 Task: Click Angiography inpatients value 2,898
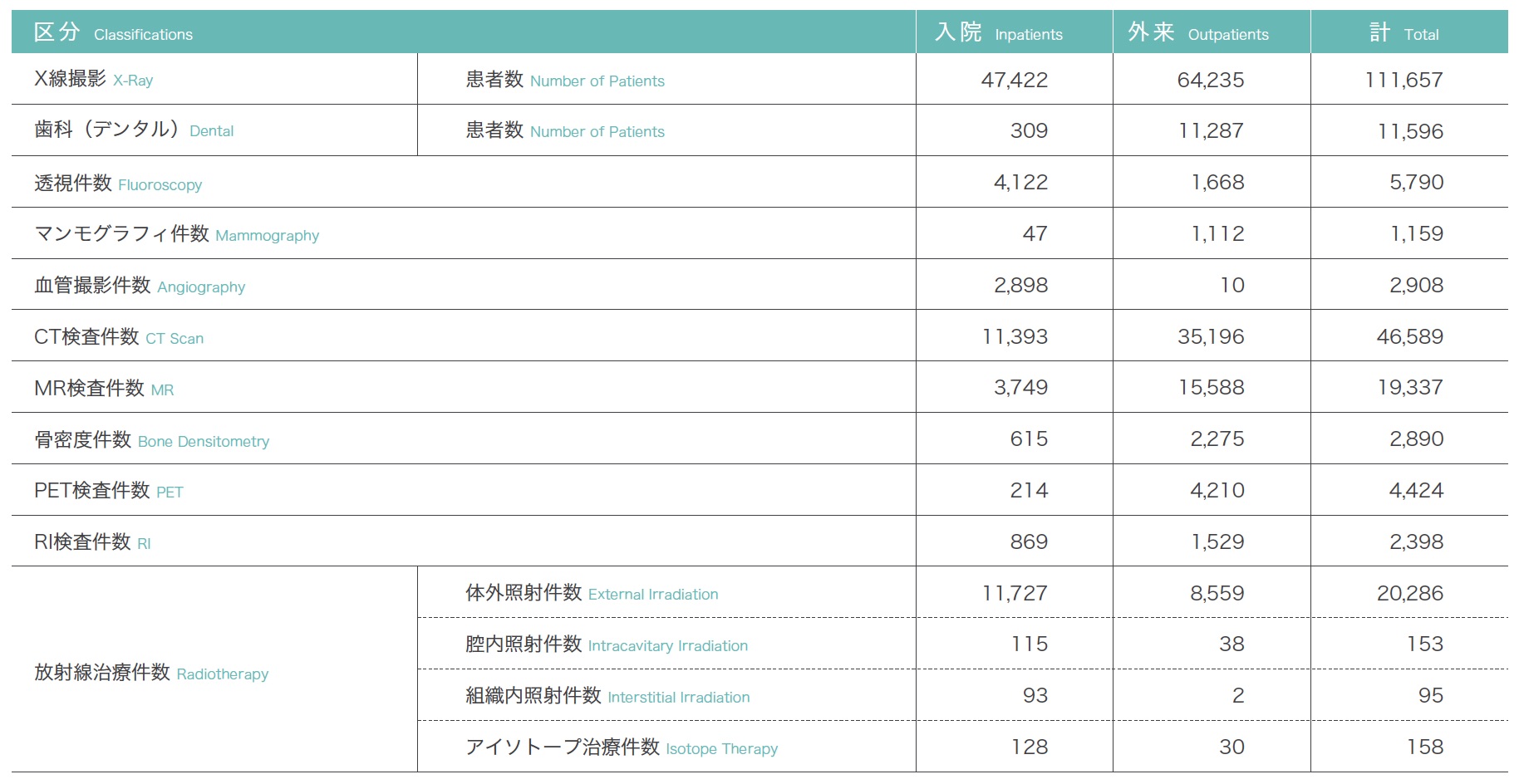tap(1021, 286)
